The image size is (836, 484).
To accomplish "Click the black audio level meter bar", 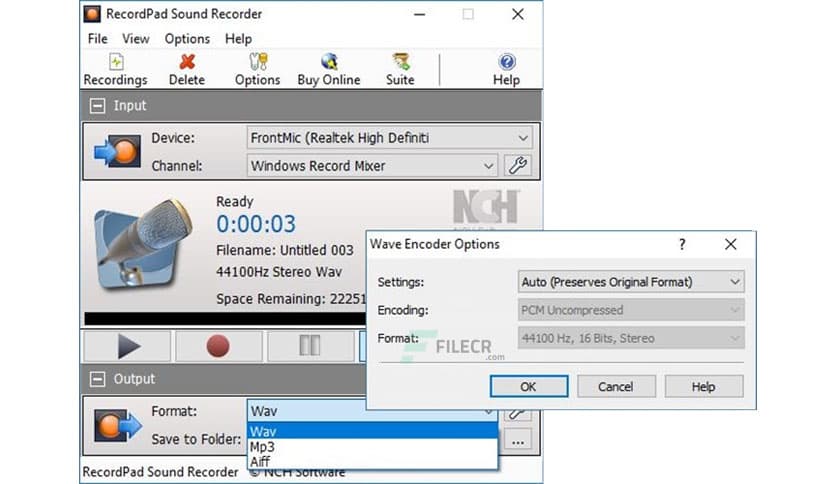I will pyautogui.click(x=225, y=319).
